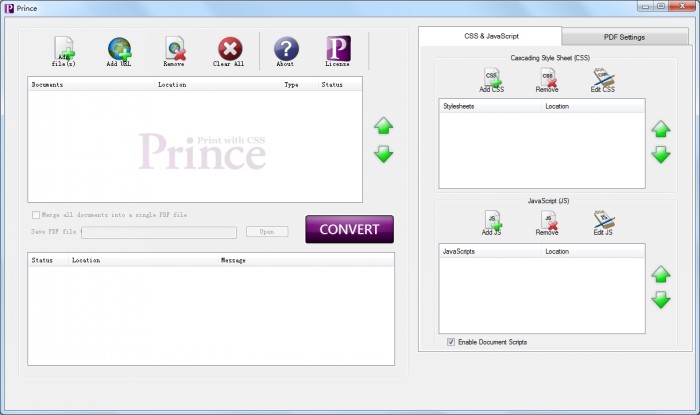Click Location header in JavaScripts list
This screenshot has height=415, width=700.
click(x=593, y=251)
